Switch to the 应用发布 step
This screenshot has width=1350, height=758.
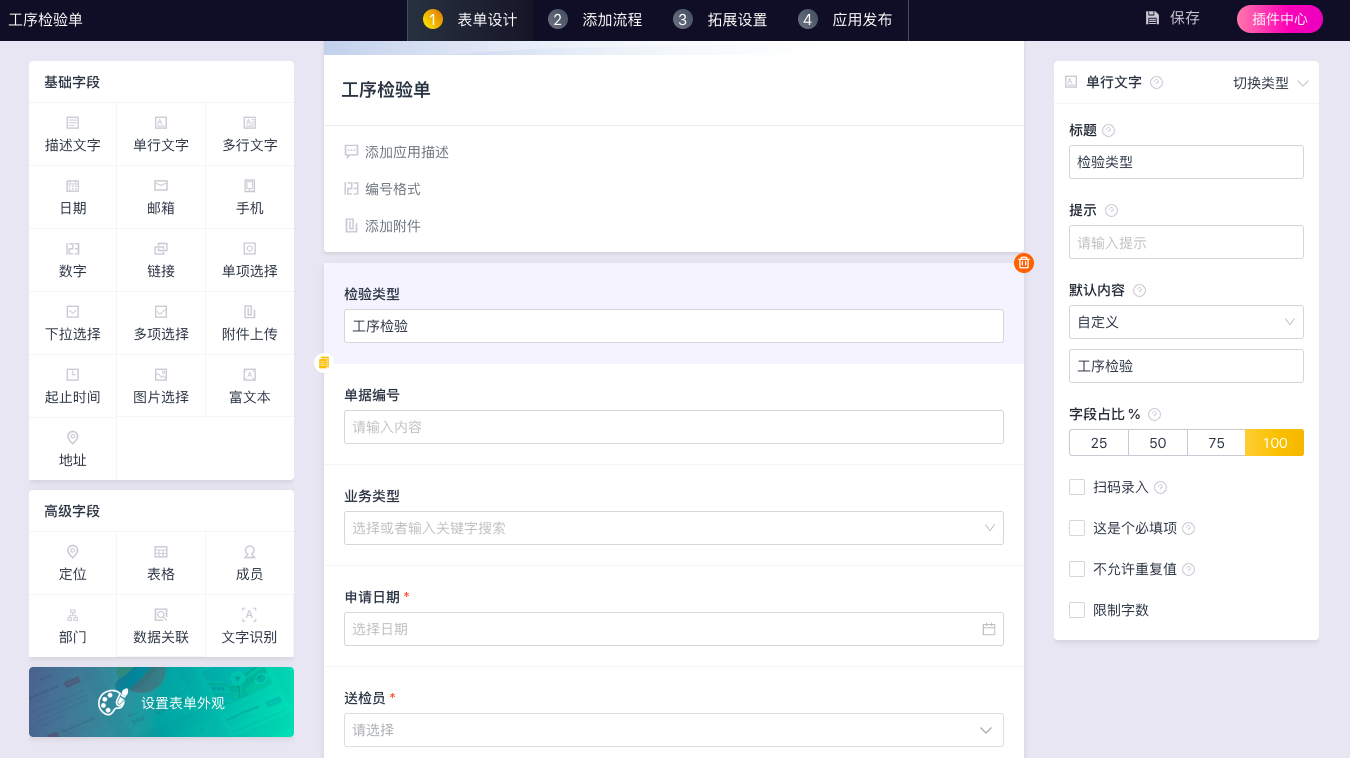846,19
